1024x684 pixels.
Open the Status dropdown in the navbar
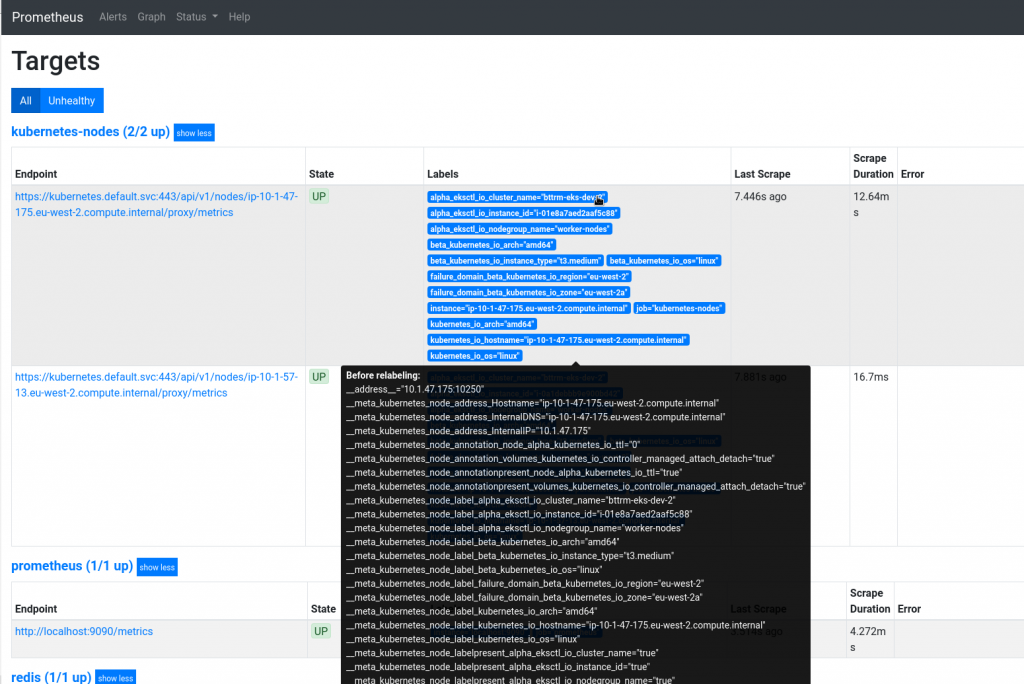tap(194, 17)
